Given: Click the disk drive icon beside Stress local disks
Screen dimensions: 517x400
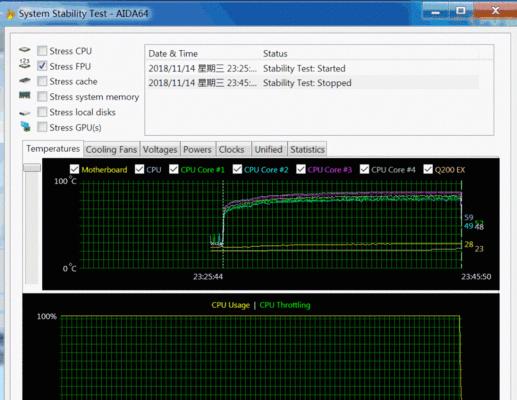Looking at the screenshot, I should click(x=25, y=113).
